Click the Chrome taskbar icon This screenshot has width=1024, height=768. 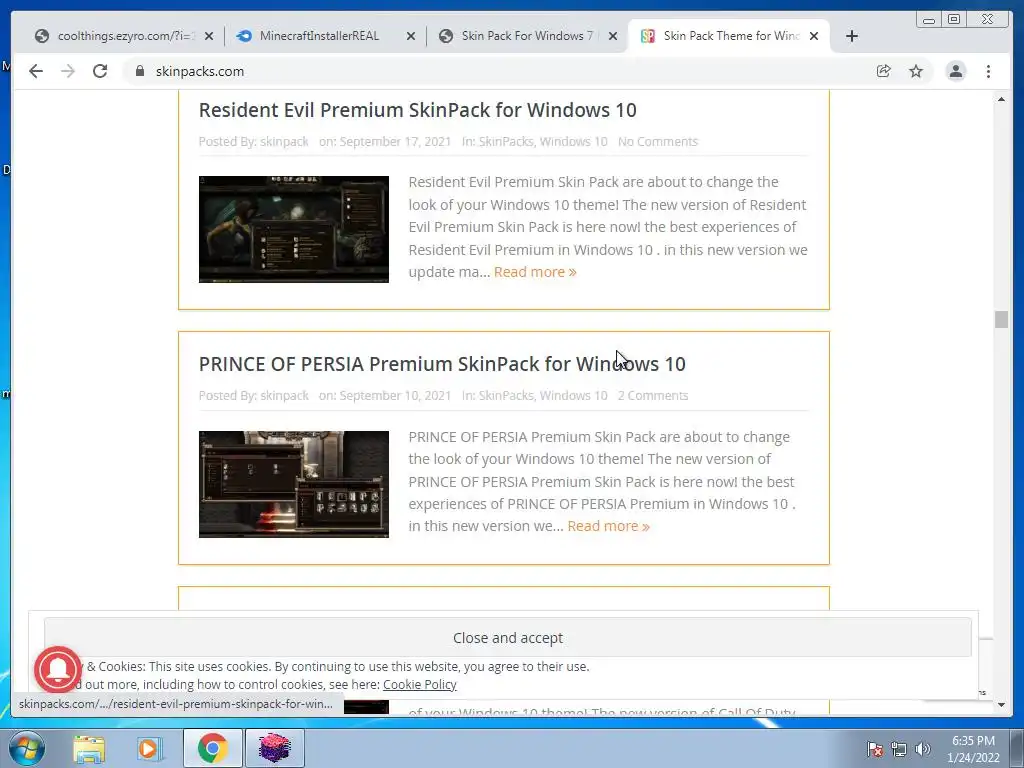[x=213, y=748]
